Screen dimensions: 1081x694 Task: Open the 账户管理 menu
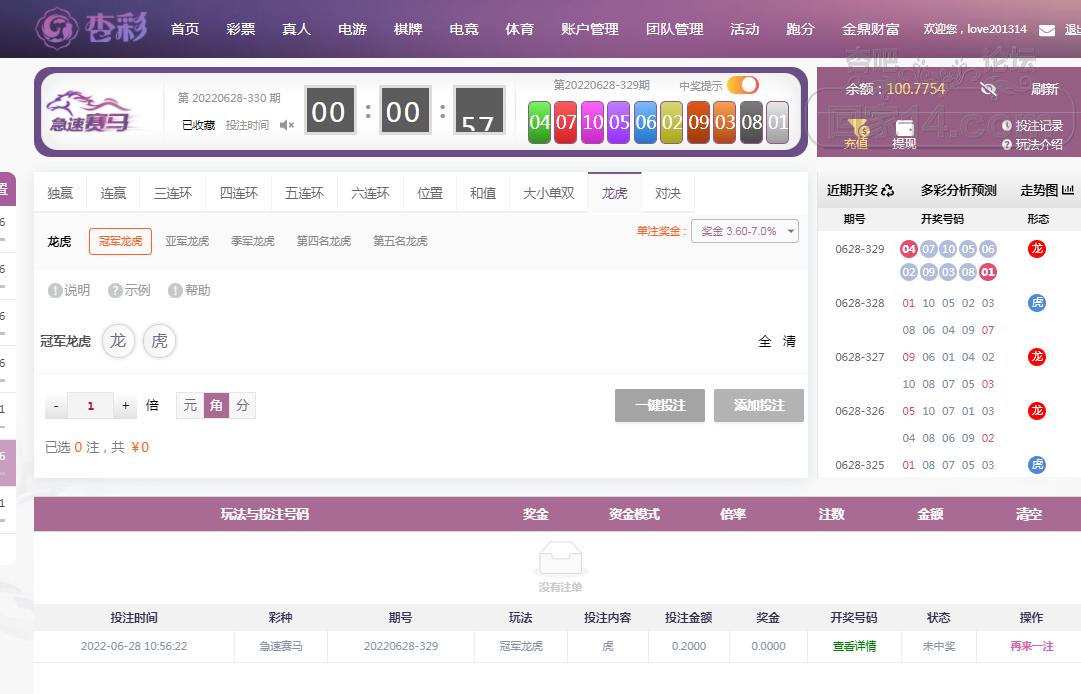tap(590, 29)
